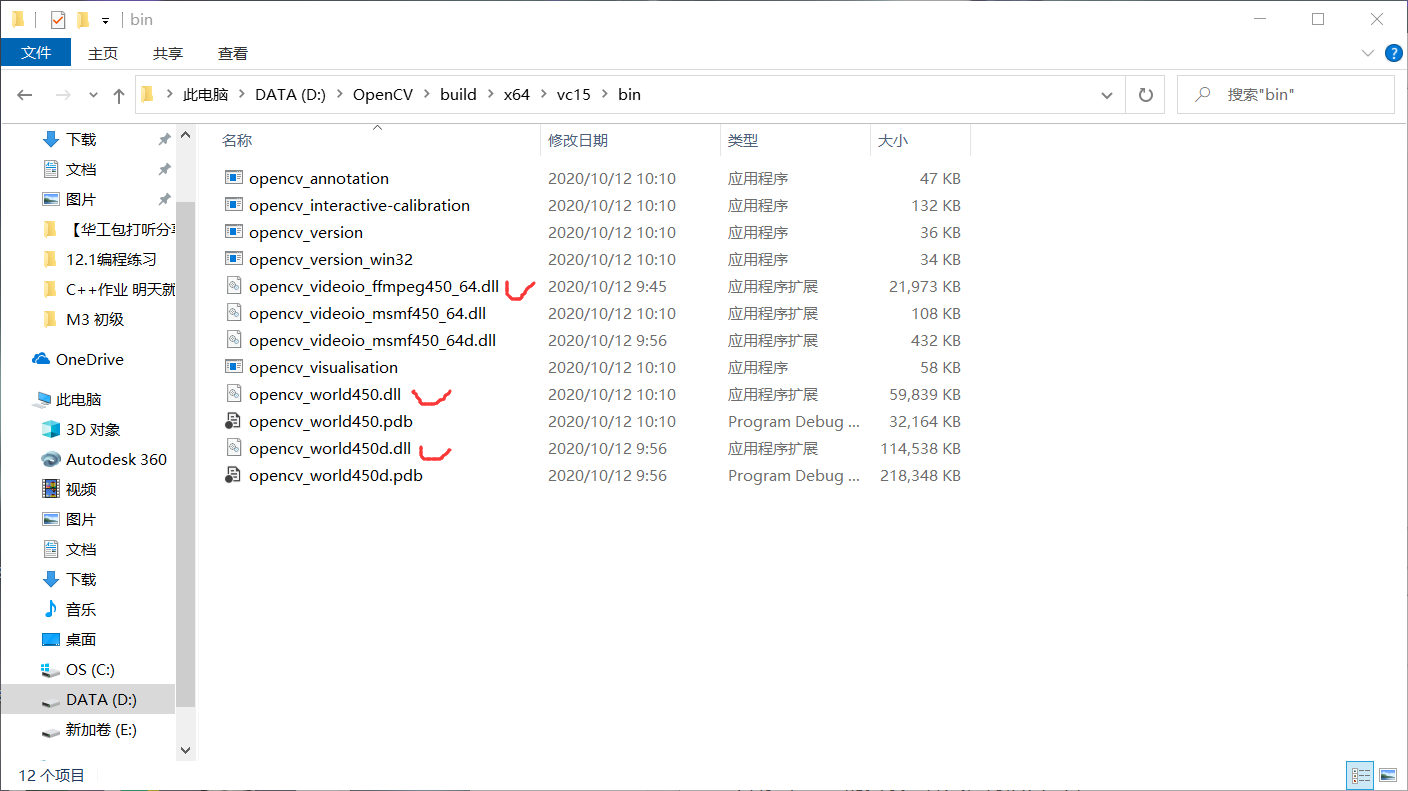Expand the chevron after 此电脑 in path
Viewport: 1408px width, 791px height.
point(242,95)
